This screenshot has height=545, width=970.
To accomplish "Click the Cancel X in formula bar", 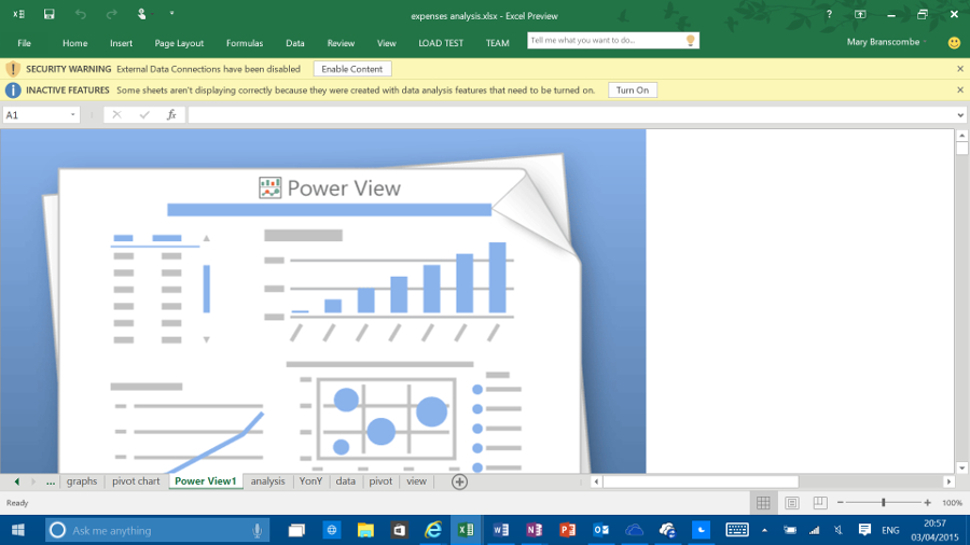I will coord(117,115).
